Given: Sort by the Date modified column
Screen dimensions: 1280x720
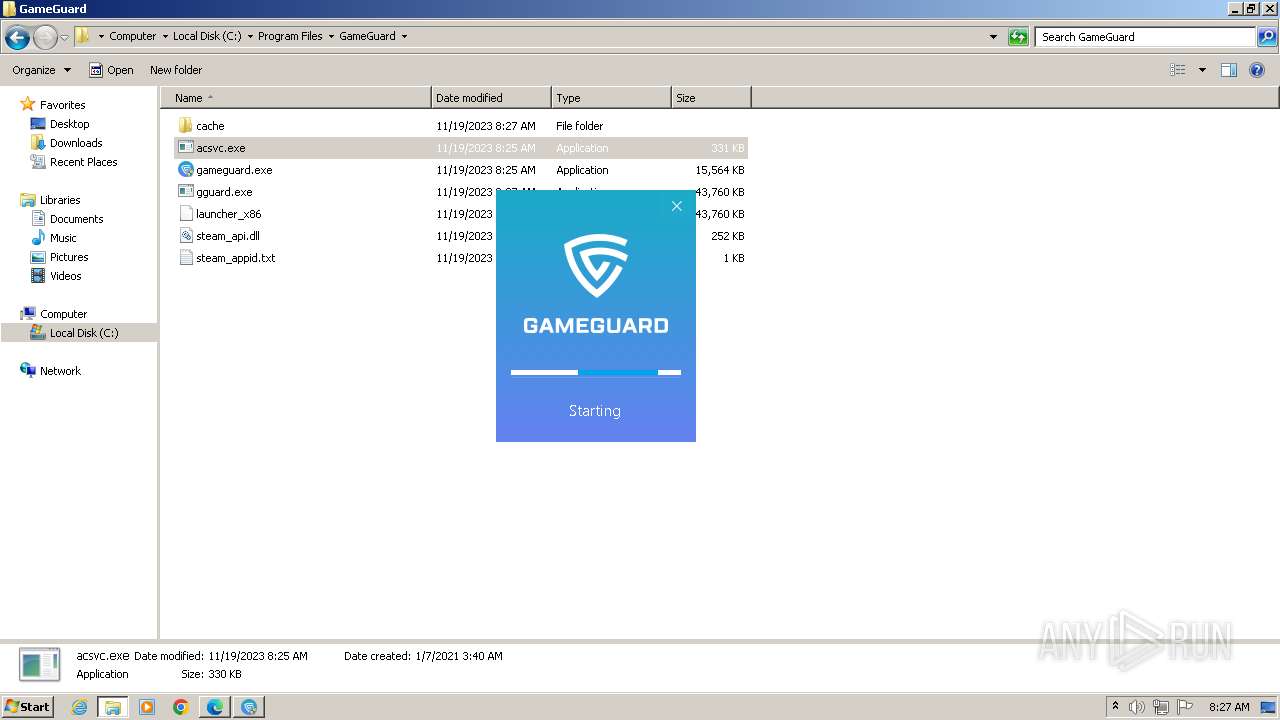Looking at the screenshot, I should 491,98.
